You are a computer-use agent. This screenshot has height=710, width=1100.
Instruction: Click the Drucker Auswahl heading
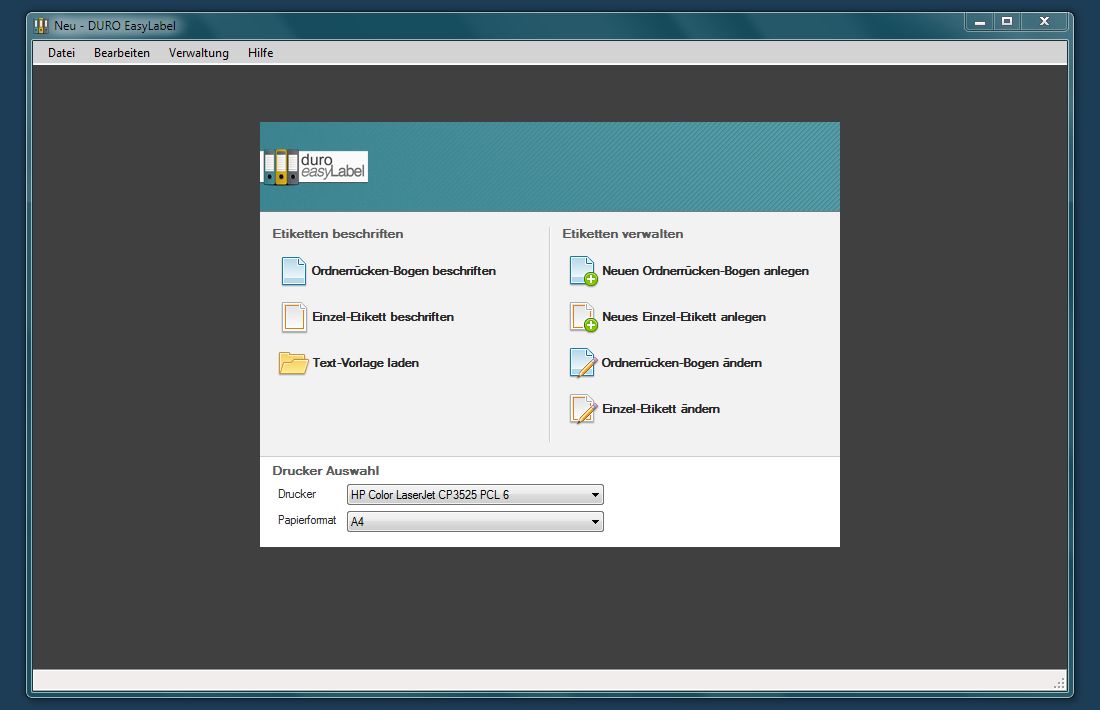coord(326,471)
